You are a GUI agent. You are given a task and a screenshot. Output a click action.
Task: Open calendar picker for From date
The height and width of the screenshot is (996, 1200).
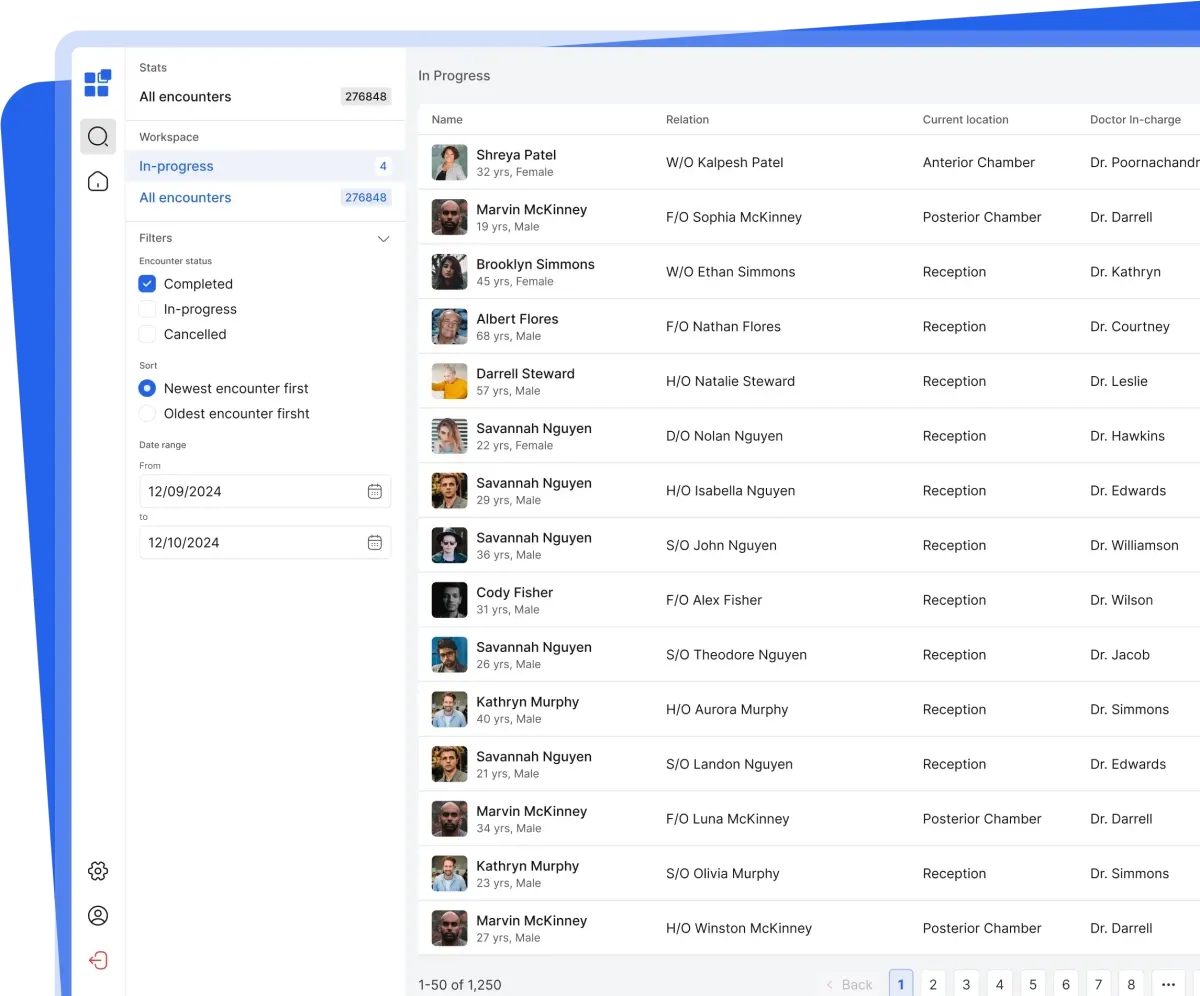[375, 491]
